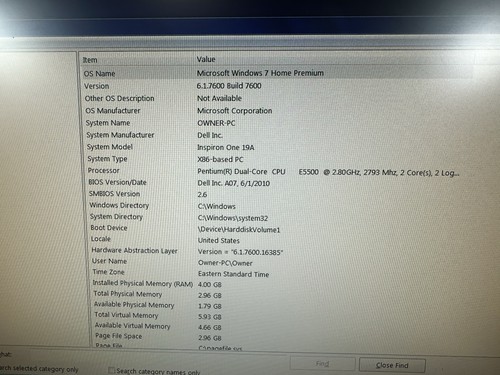Select the Hardware Abstraction Layer row
Screen dimensions: 500x375
[x=134, y=250]
